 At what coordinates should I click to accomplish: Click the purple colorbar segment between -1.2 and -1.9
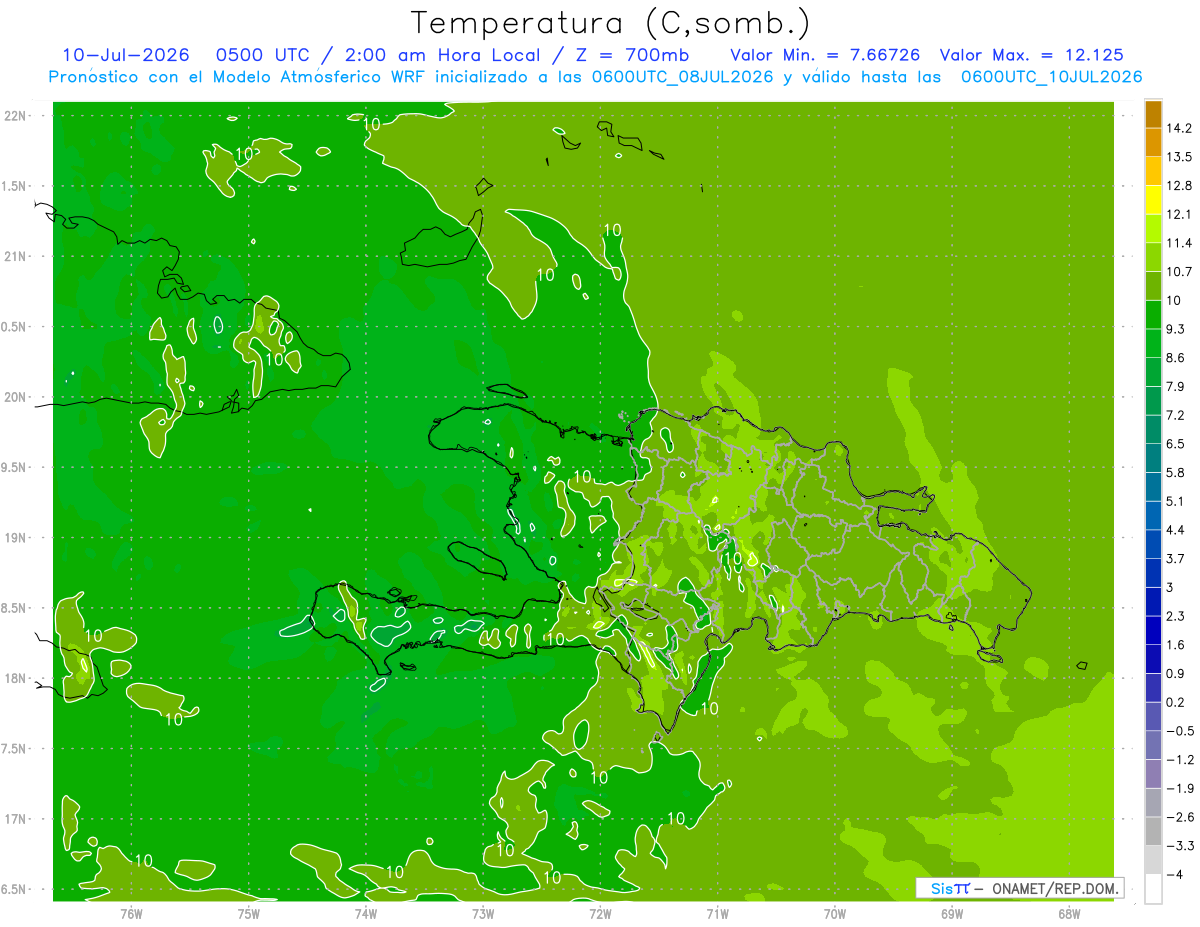tap(1153, 775)
